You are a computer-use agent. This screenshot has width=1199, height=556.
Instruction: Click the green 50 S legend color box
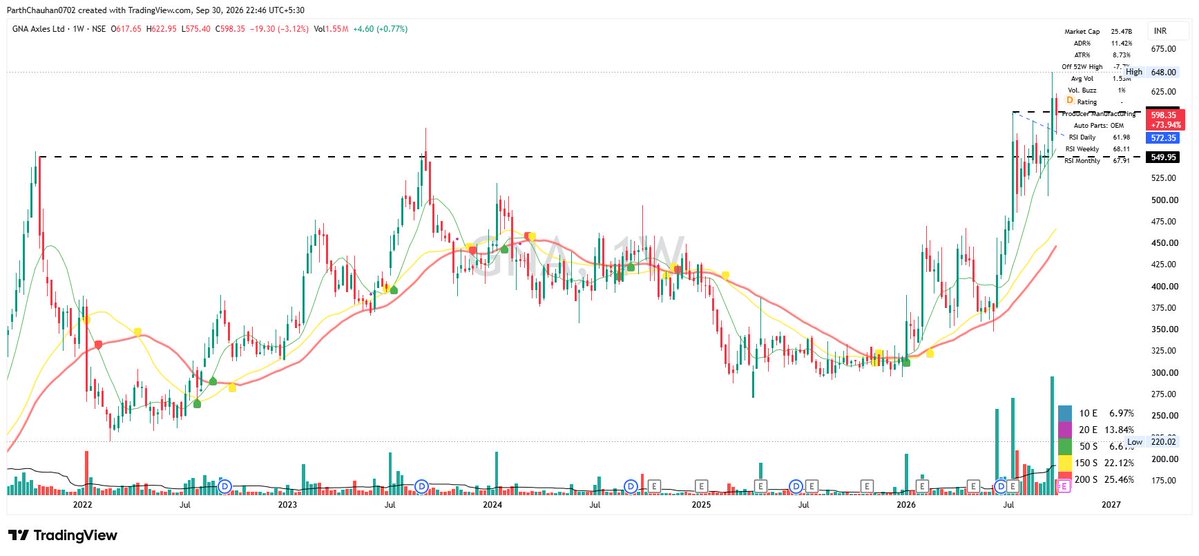coord(1064,447)
